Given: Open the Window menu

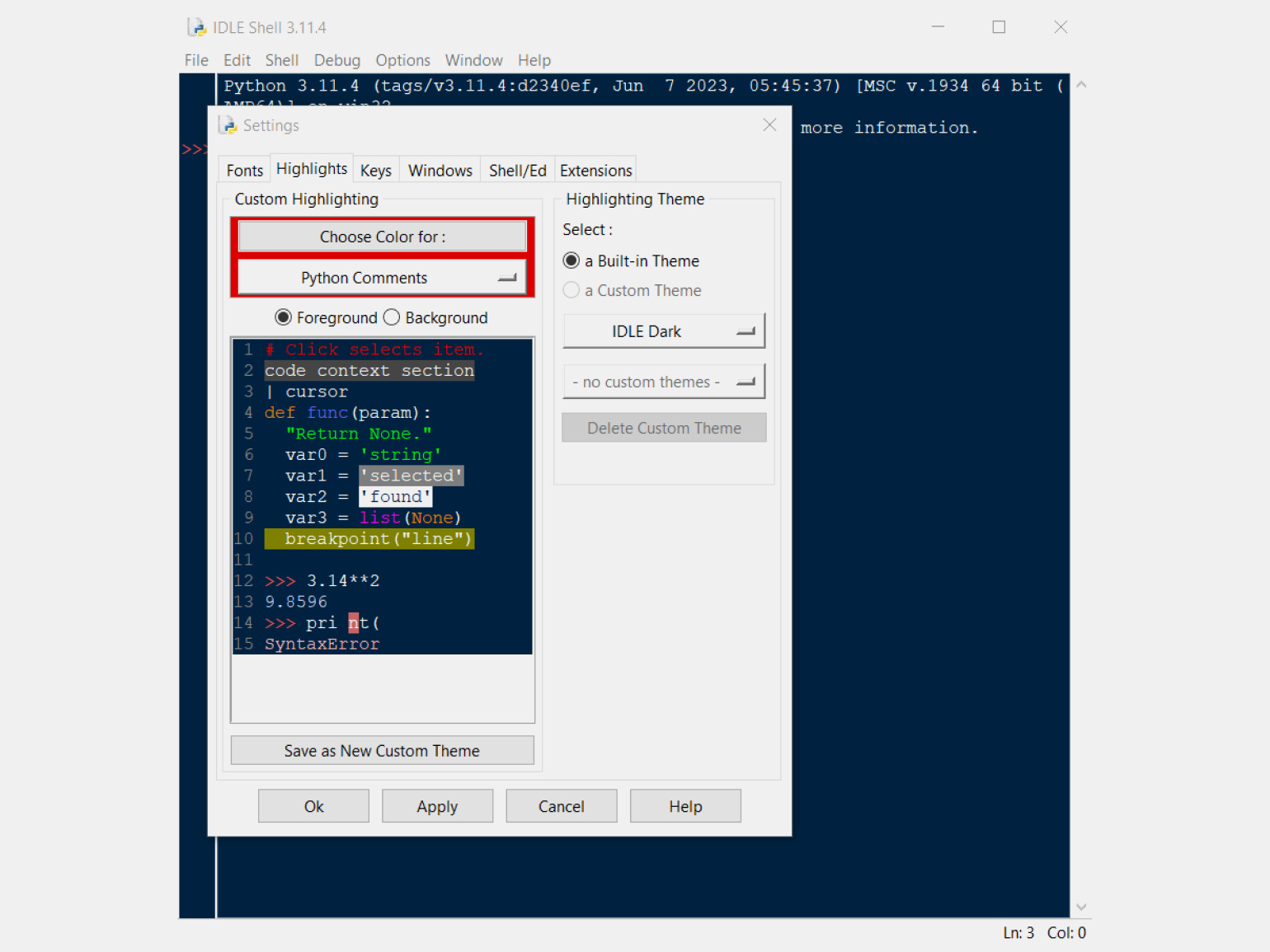Looking at the screenshot, I should pyautogui.click(x=473, y=60).
